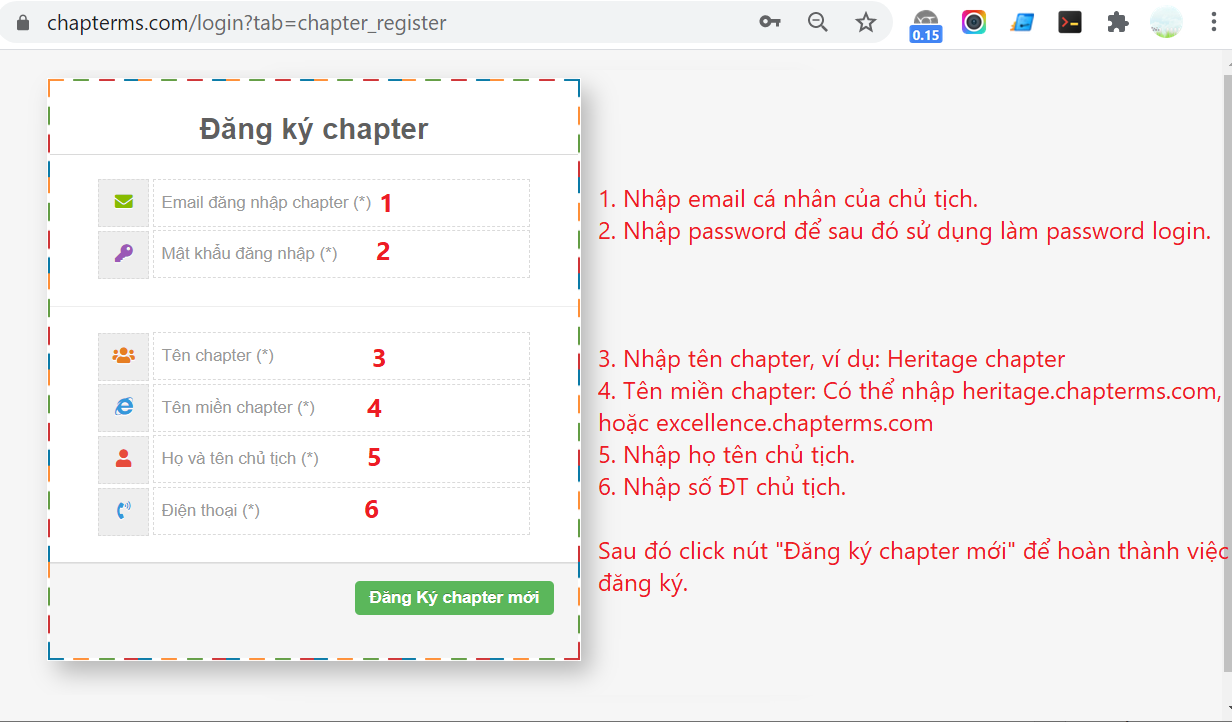View site info via the padlock icon
Screen dimensions: 1232x722
point(24,22)
